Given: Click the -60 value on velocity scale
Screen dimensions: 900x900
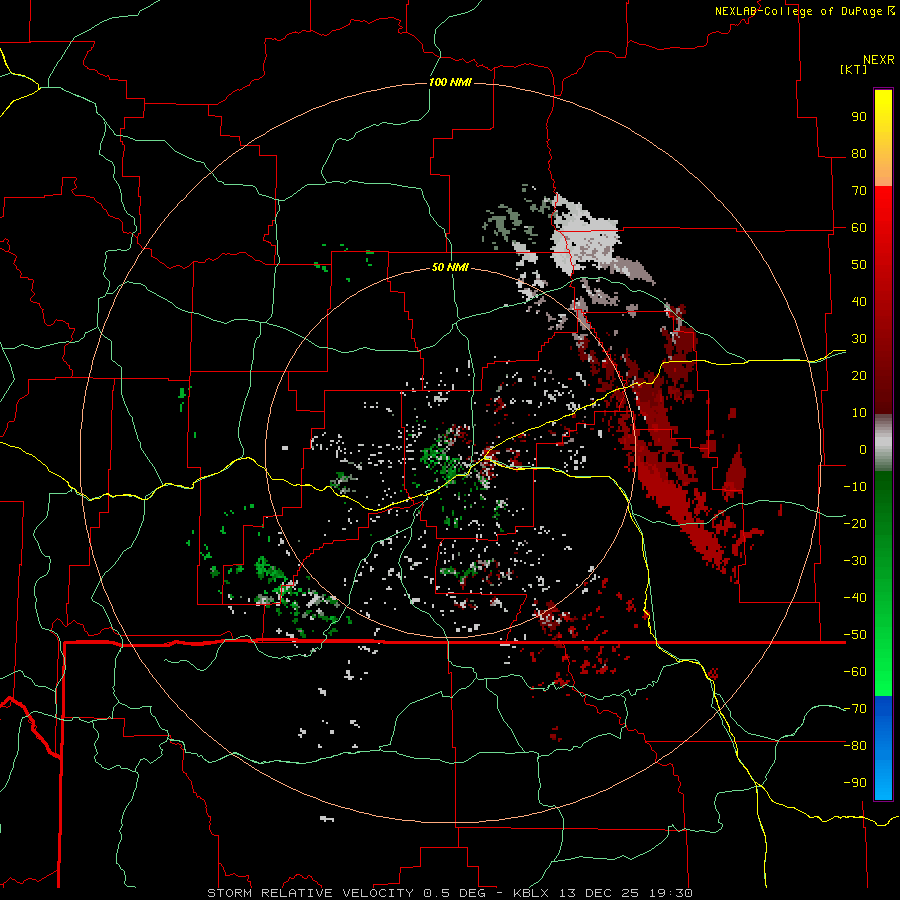Looking at the screenshot, I should tap(855, 672).
